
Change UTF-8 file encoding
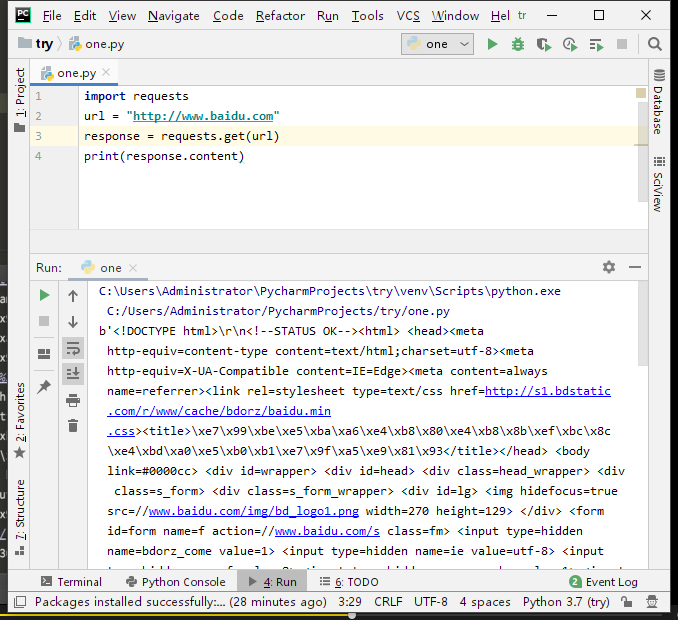(x=430, y=602)
